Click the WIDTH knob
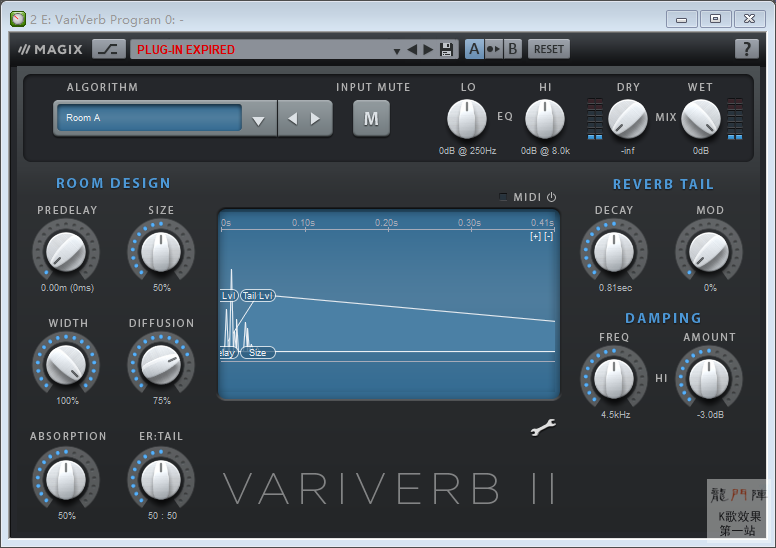The height and width of the screenshot is (548, 776). click(66, 365)
